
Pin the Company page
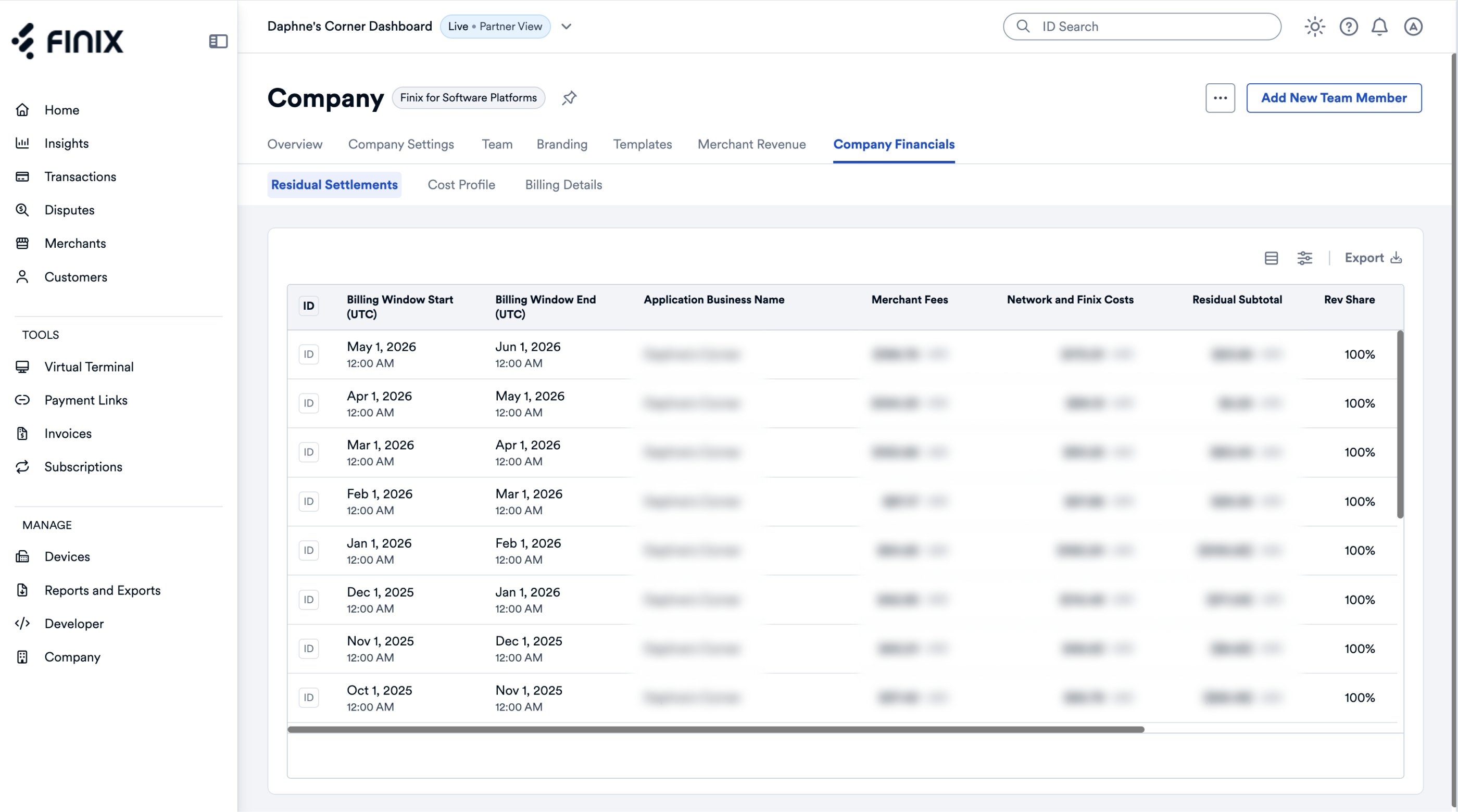569,98
